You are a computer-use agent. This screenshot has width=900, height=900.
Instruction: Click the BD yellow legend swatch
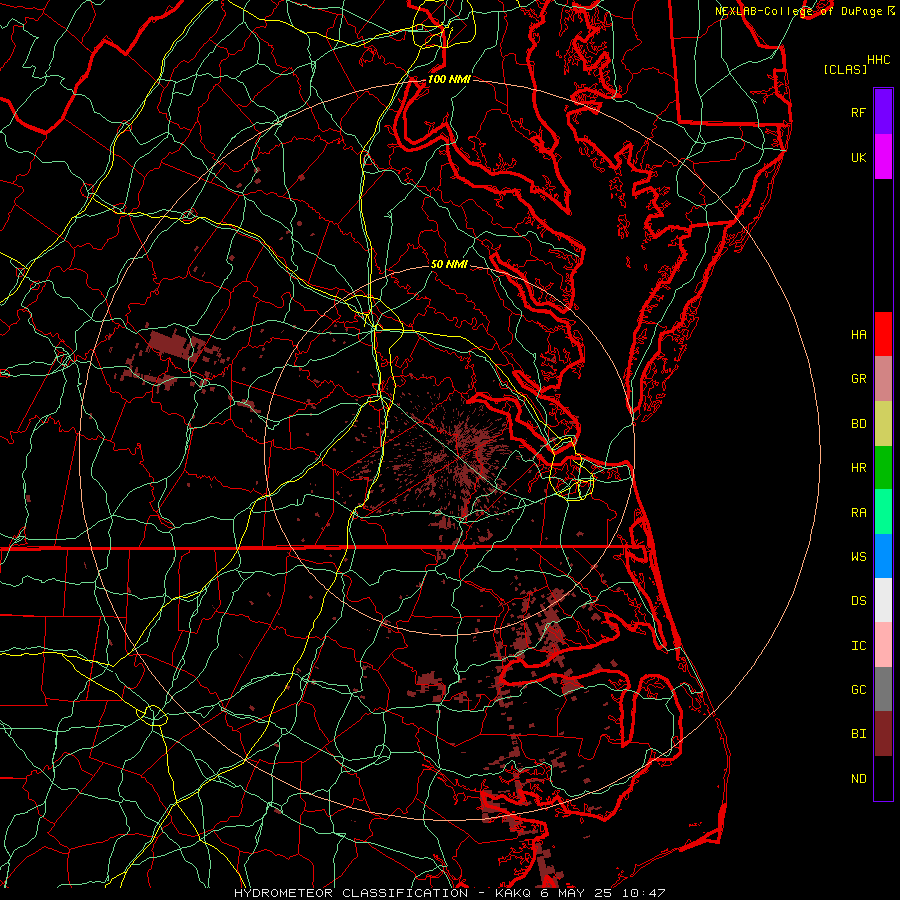click(x=883, y=423)
